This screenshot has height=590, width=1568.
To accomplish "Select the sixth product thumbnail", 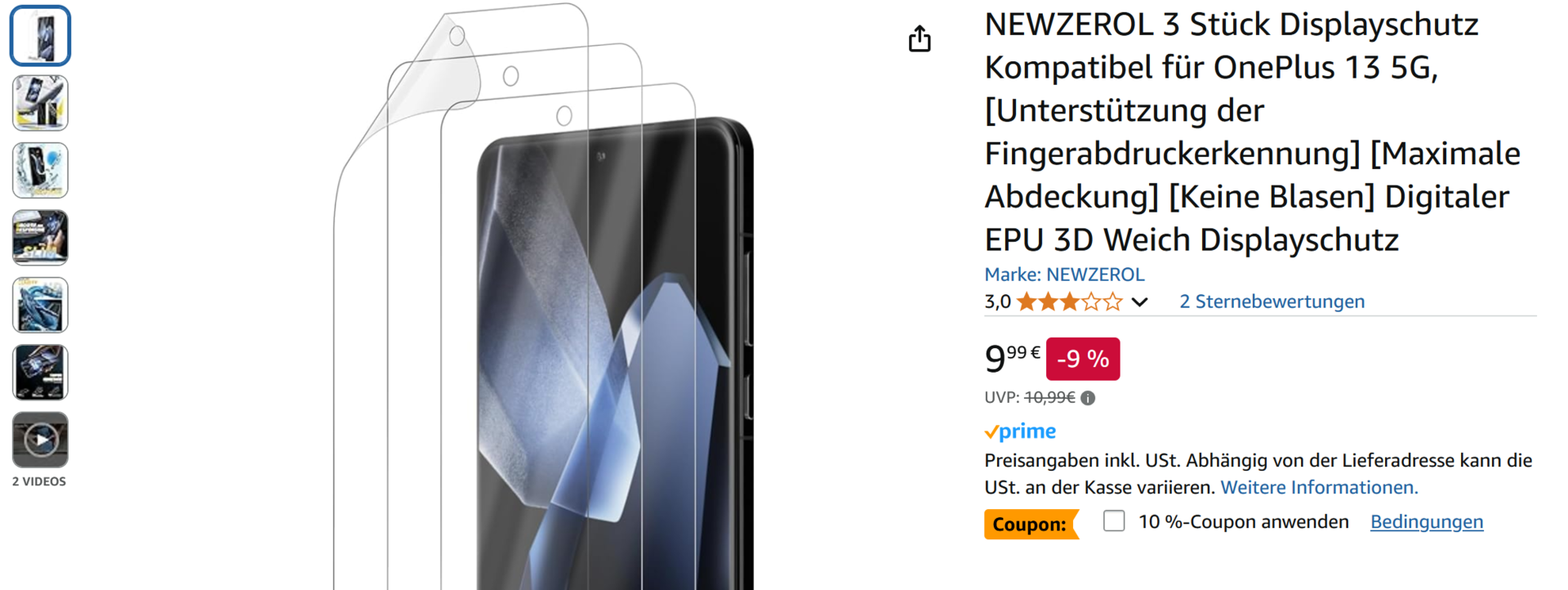I will 40,373.
